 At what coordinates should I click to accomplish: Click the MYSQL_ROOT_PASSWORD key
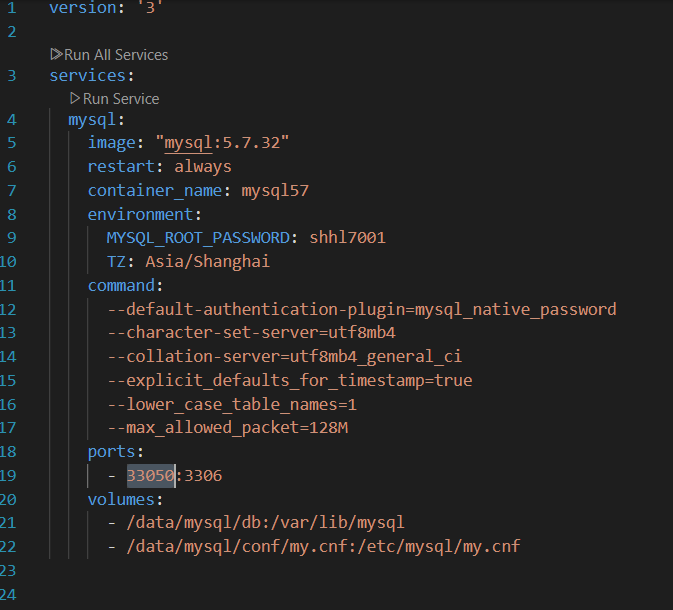click(x=198, y=237)
